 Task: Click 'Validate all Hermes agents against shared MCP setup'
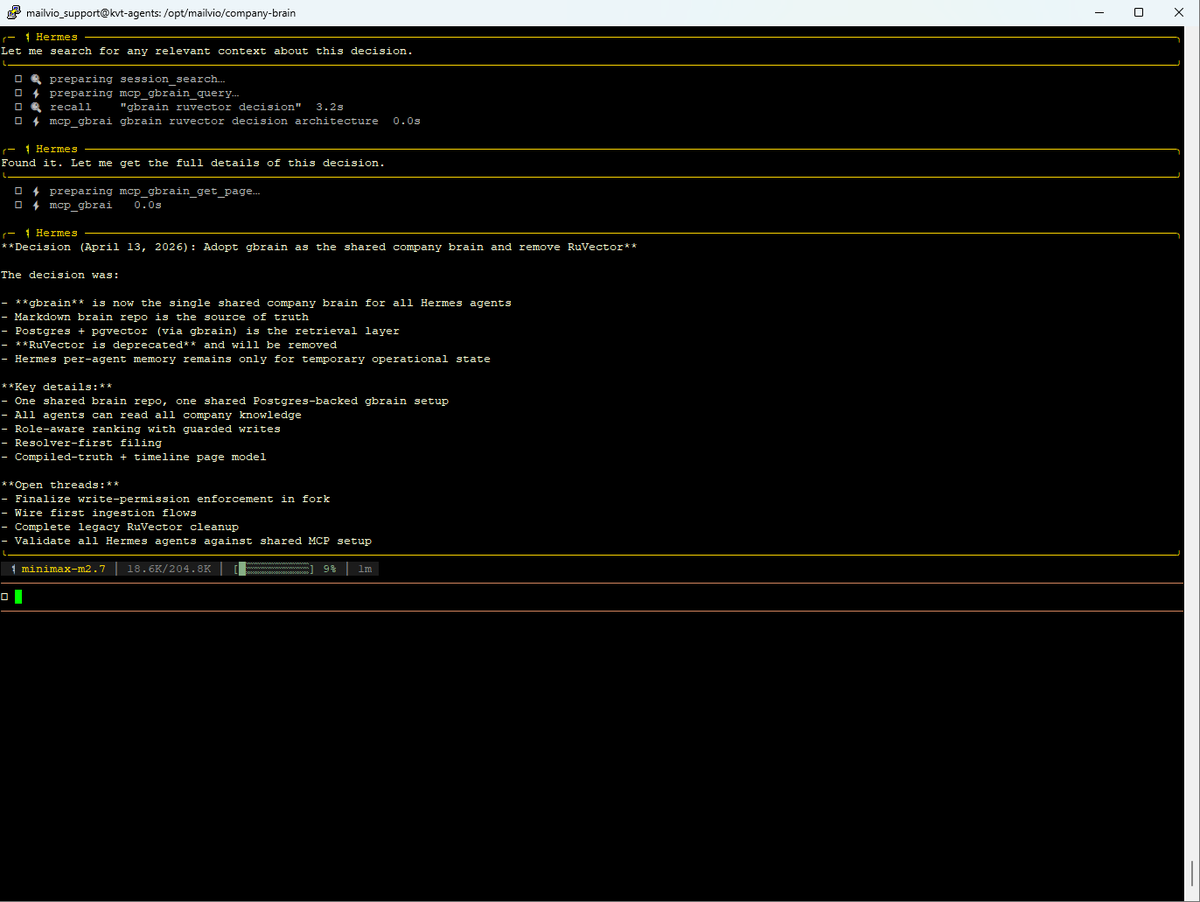click(186, 541)
